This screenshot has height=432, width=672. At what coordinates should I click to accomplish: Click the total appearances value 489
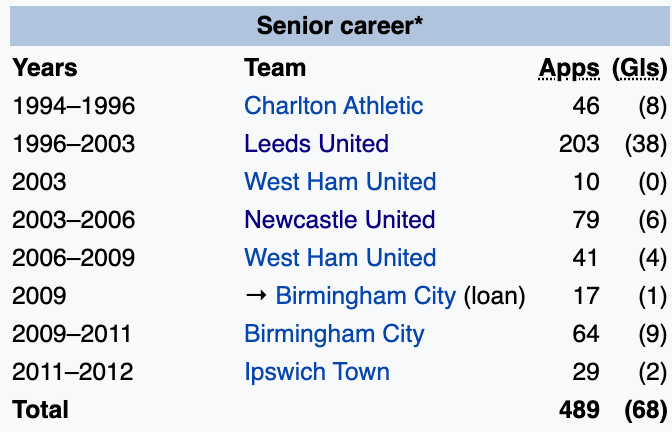click(x=579, y=410)
